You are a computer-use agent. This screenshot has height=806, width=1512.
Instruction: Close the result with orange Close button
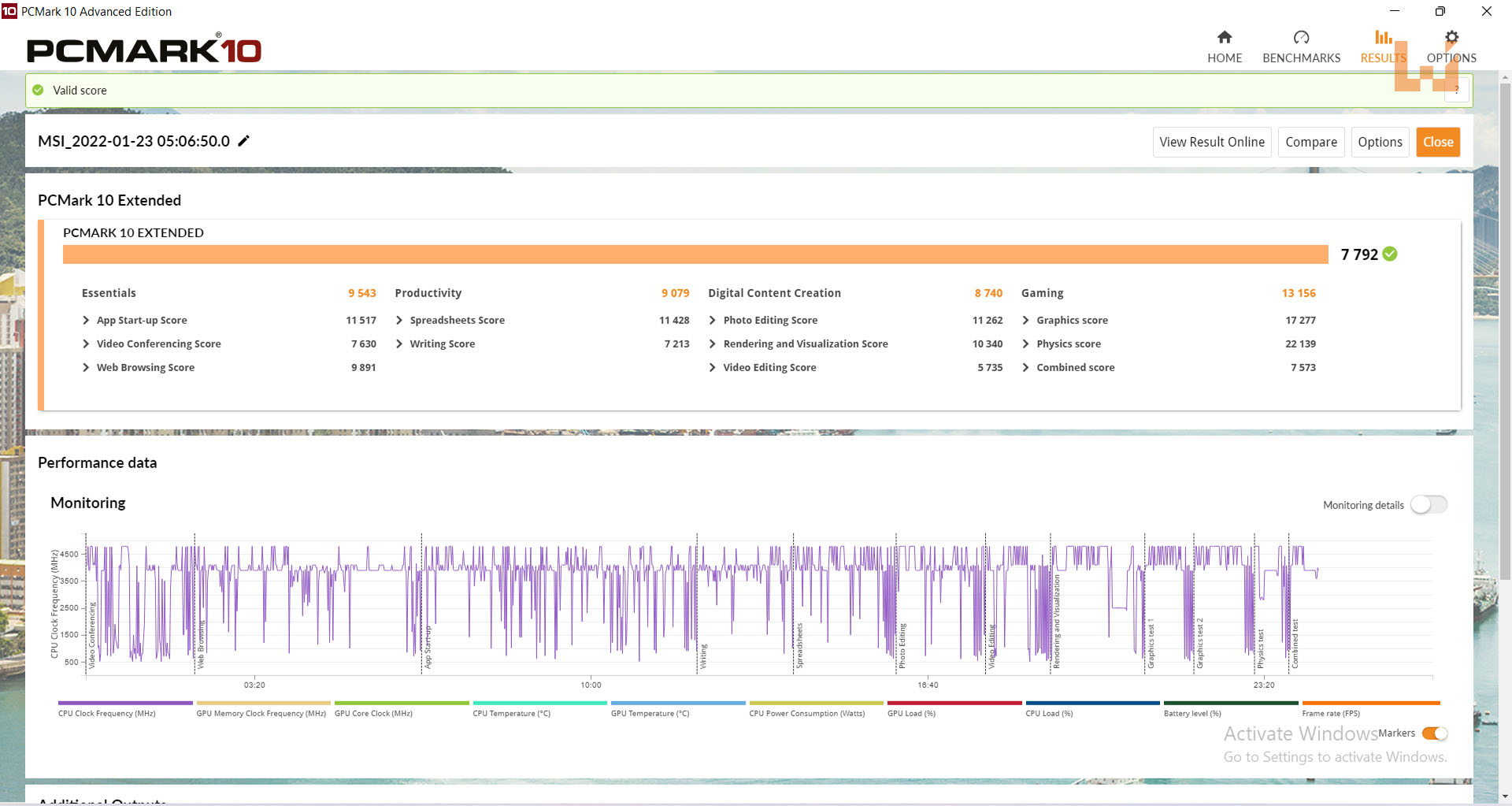point(1438,142)
